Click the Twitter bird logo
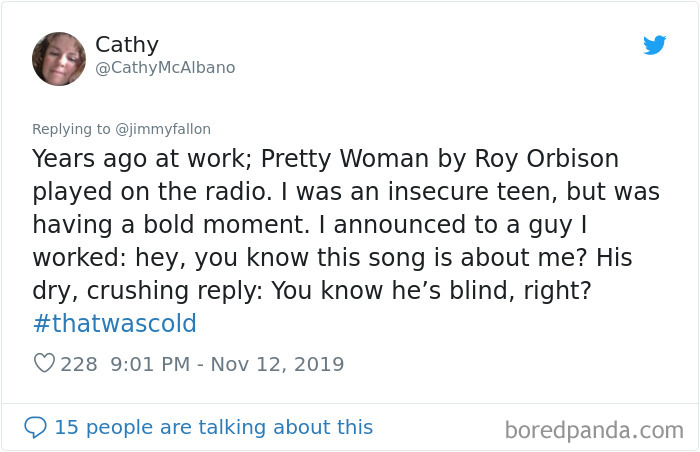This screenshot has width=700, height=452. (655, 45)
